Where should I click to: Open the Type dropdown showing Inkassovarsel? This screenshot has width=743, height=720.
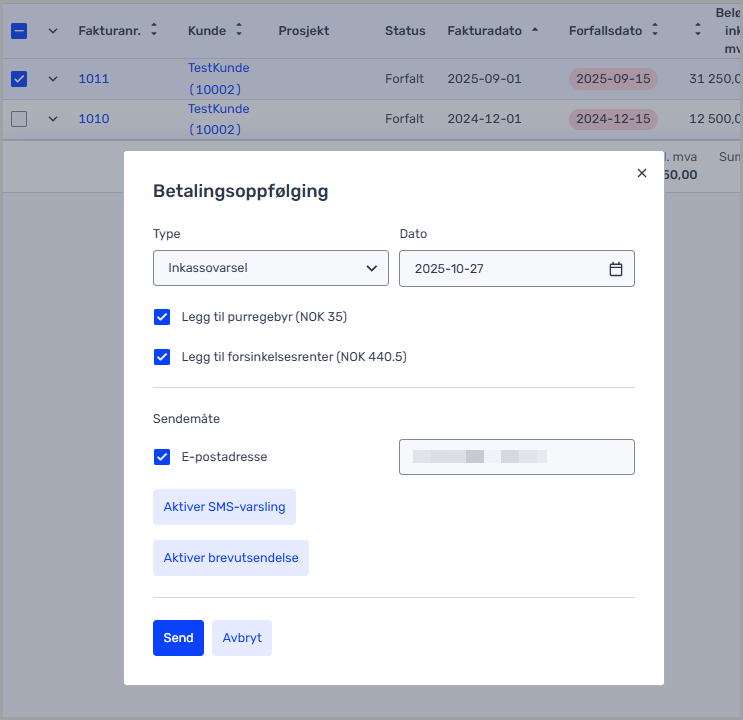(271, 268)
